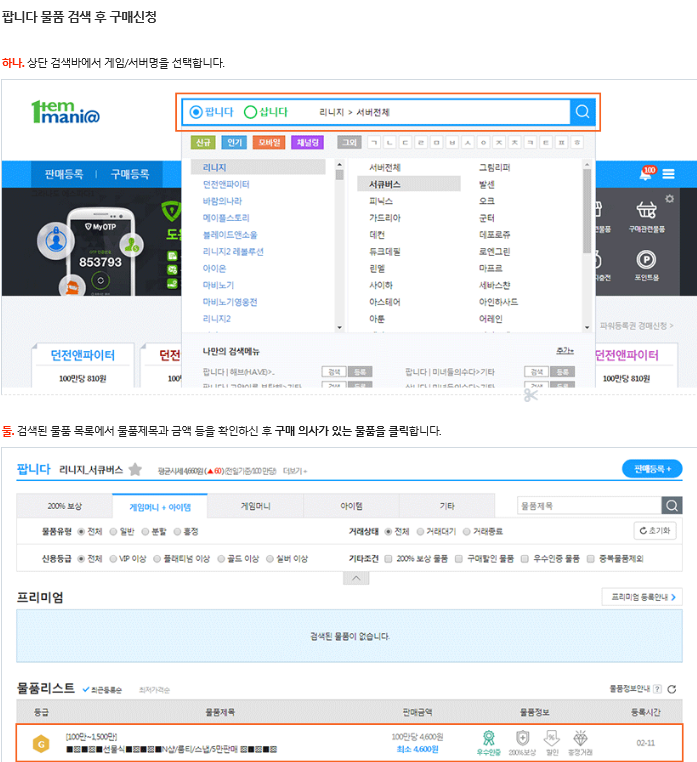
Task: Click the 판매등록 + blue button
Action: (x=652, y=469)
